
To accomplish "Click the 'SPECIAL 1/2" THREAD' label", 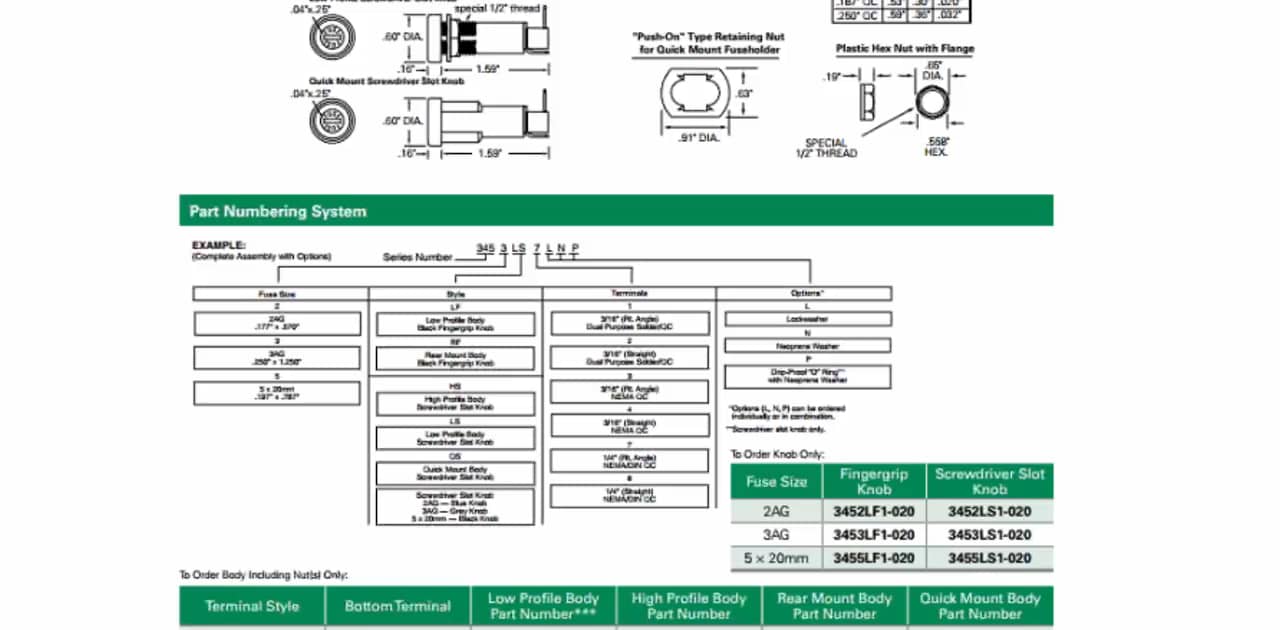I will pyautogui.click(x=827, y=148).
